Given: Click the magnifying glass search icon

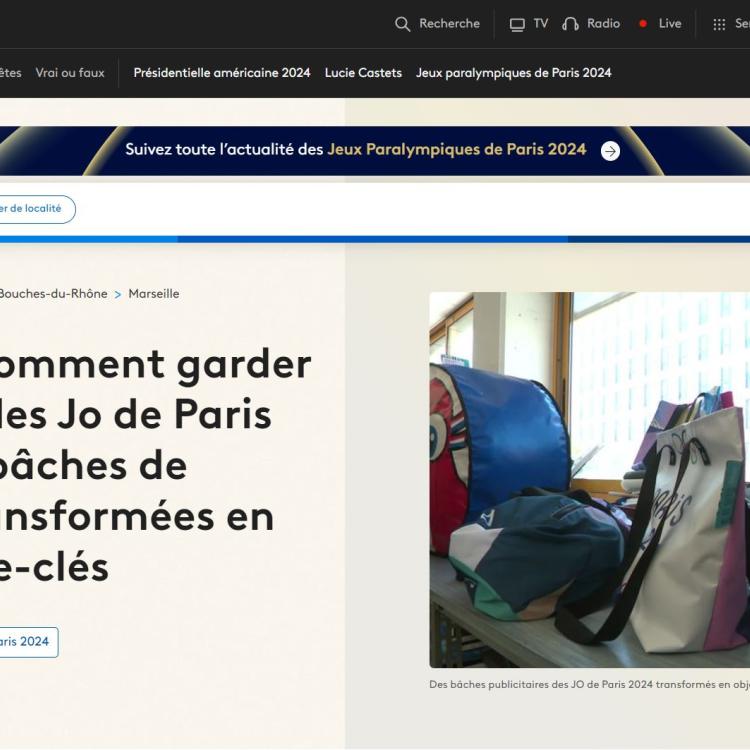Looking at the screenshot, I should 402,24.
